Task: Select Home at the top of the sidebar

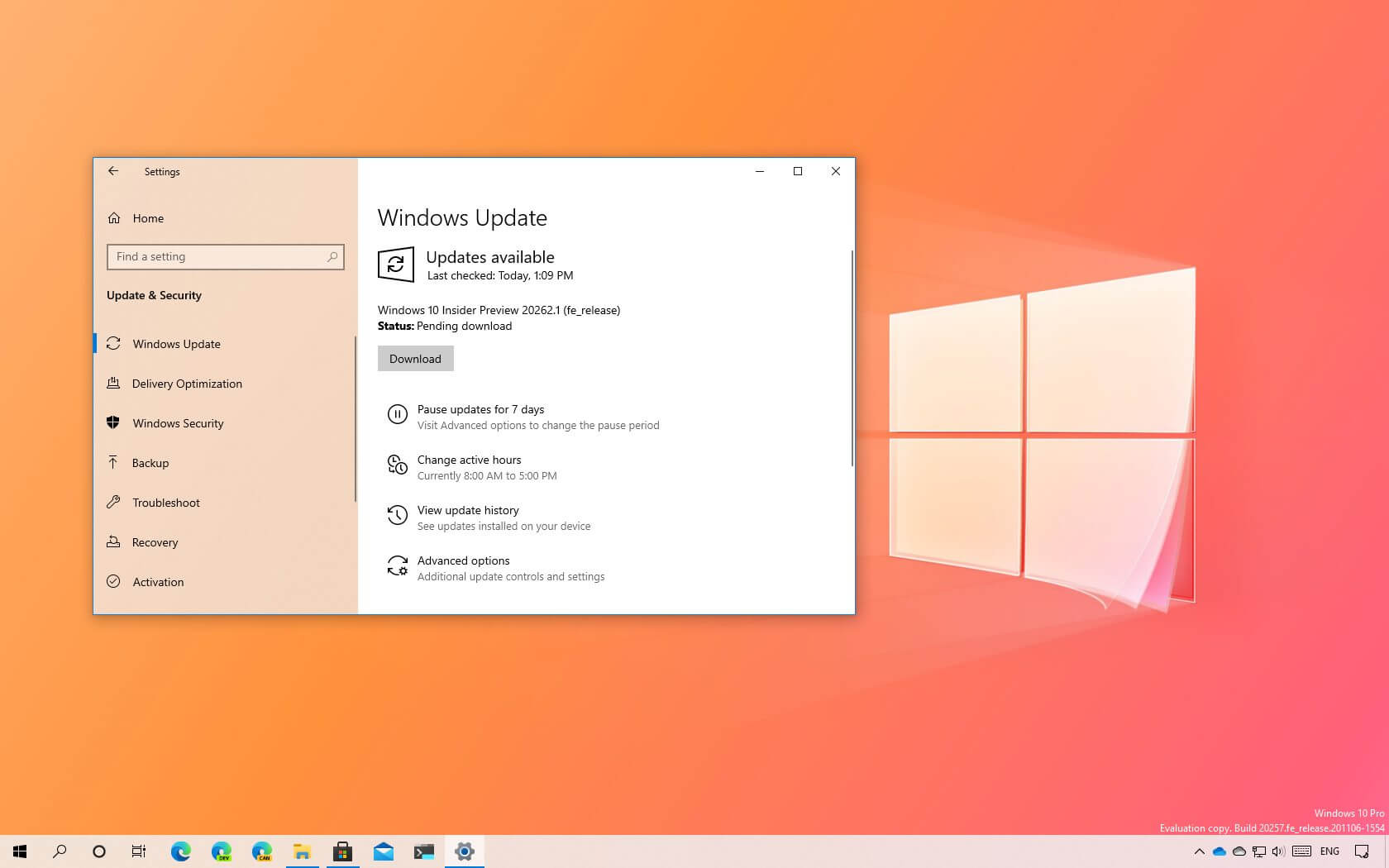Action: click(x=148, y=218)
